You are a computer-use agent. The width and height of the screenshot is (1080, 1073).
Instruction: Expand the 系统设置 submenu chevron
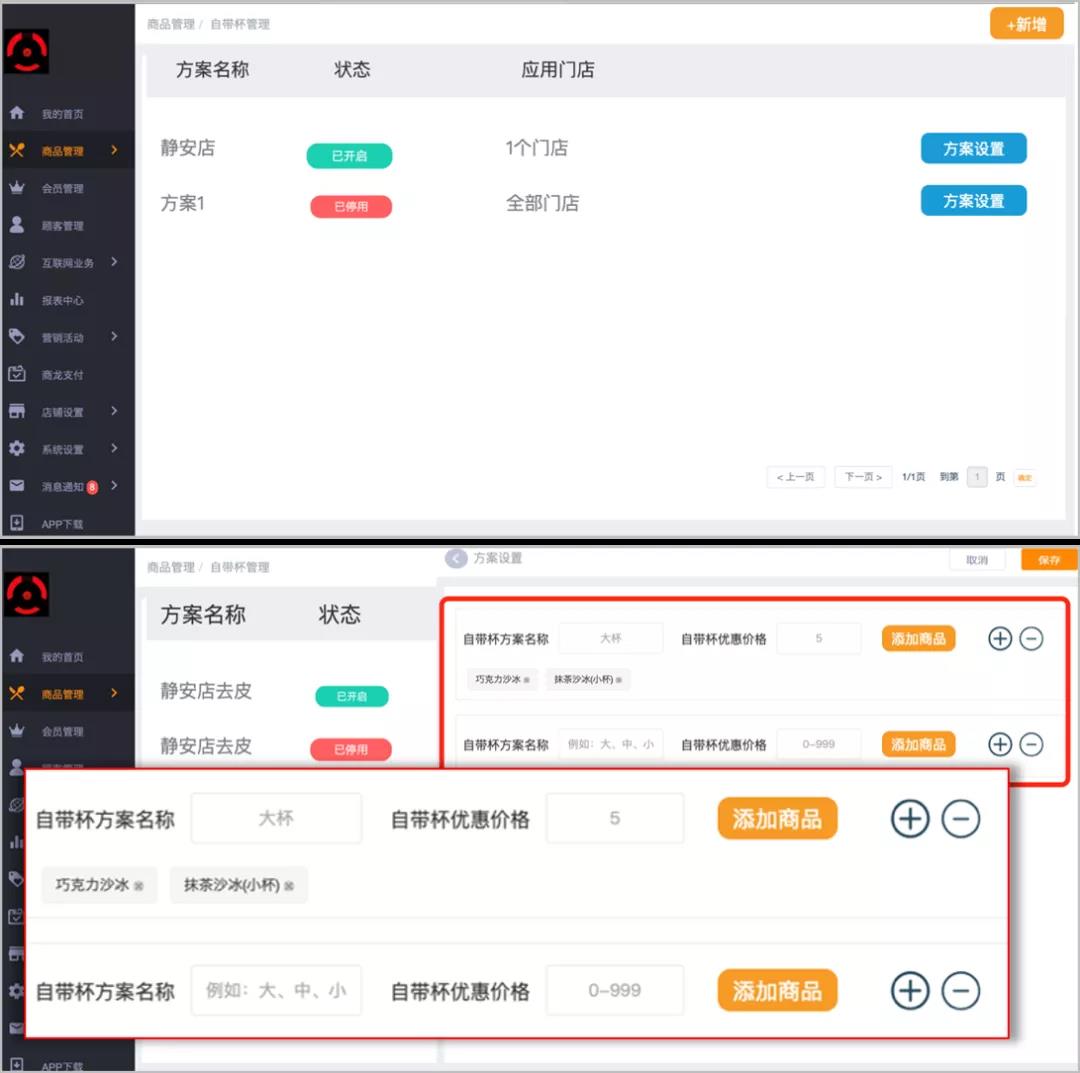114,448
